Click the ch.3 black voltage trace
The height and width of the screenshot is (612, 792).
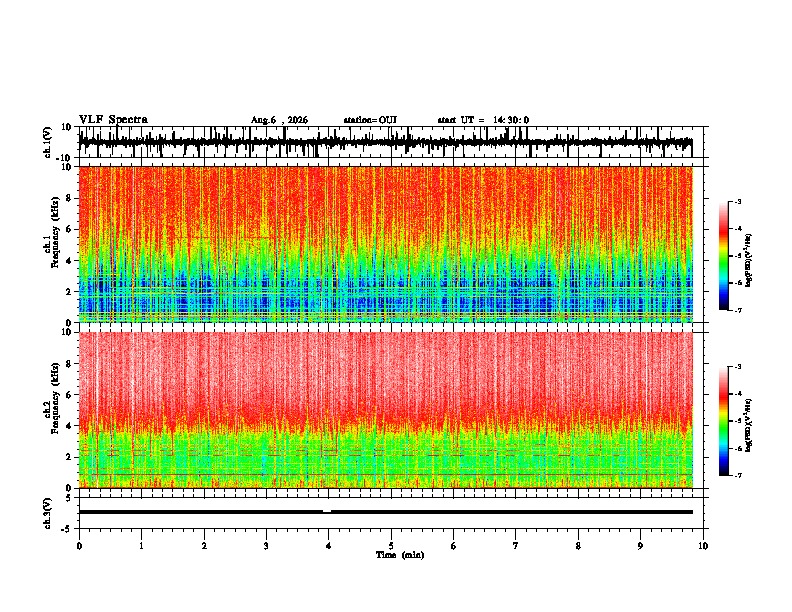tap(385, 512)
